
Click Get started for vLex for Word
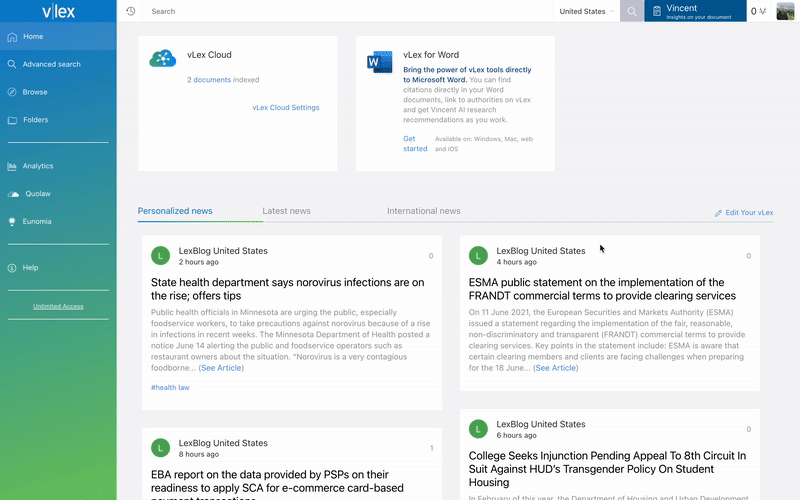(415, 144)
